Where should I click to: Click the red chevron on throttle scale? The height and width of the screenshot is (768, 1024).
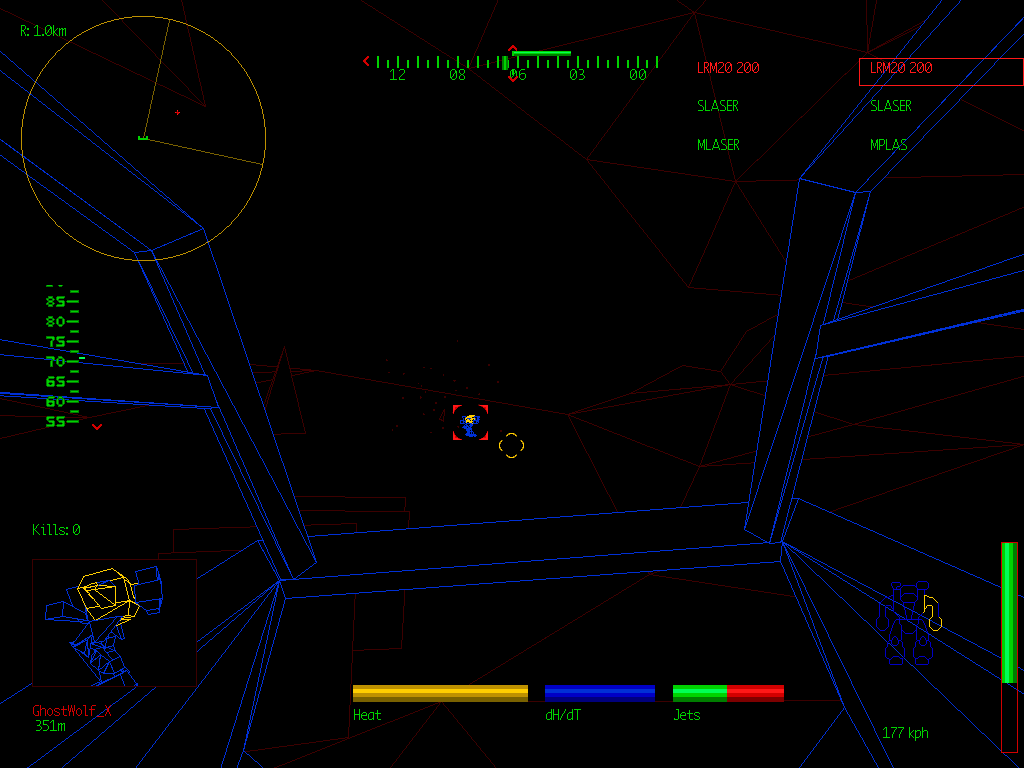tap(97, 427)
